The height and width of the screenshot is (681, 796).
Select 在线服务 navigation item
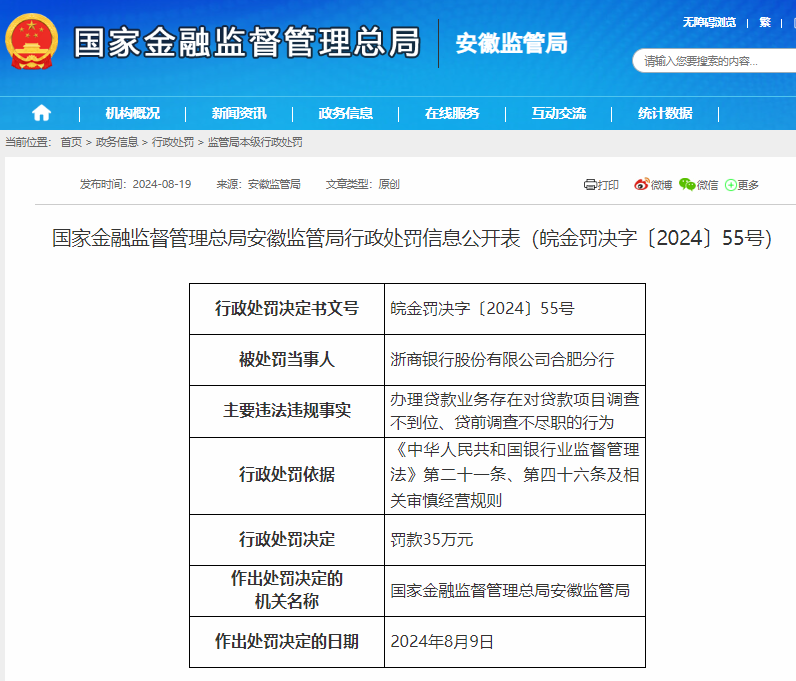(452, 113)
